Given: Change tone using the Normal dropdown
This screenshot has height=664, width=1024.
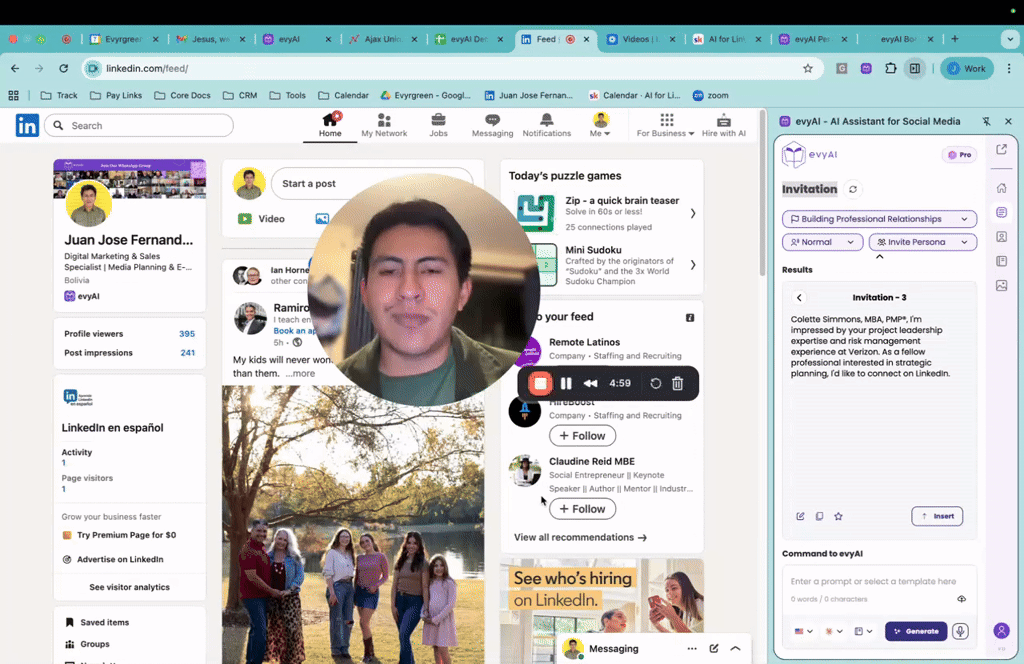Looking at the screenshot, I should [x=822, y=241].
